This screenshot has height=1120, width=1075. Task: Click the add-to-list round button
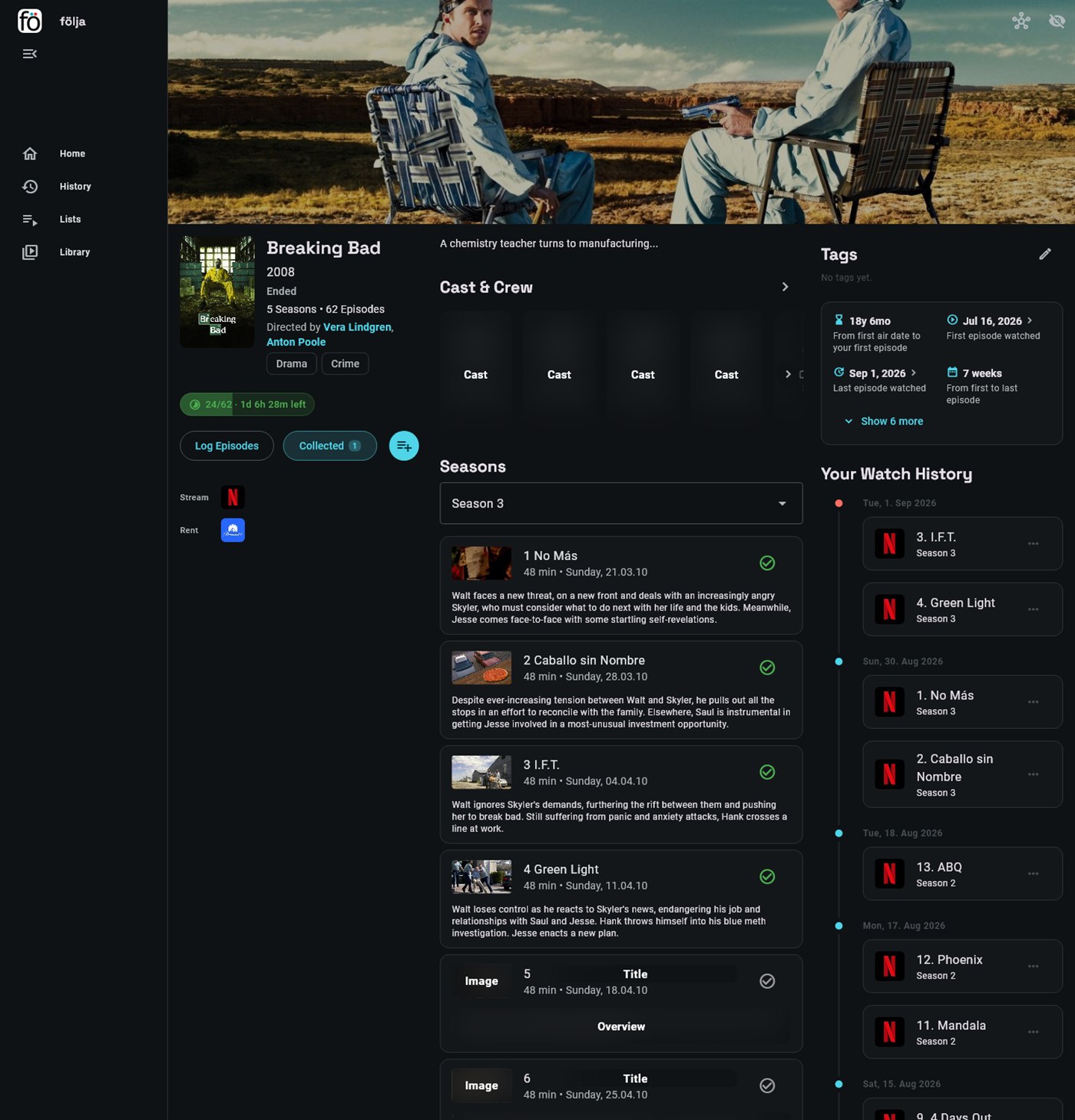(404, 446)
